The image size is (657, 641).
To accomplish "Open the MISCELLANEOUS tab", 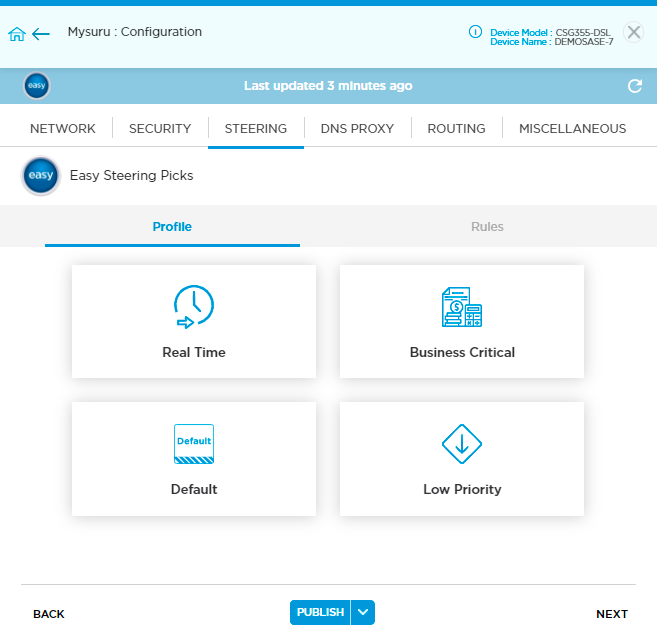I will (x=572, y=129).
